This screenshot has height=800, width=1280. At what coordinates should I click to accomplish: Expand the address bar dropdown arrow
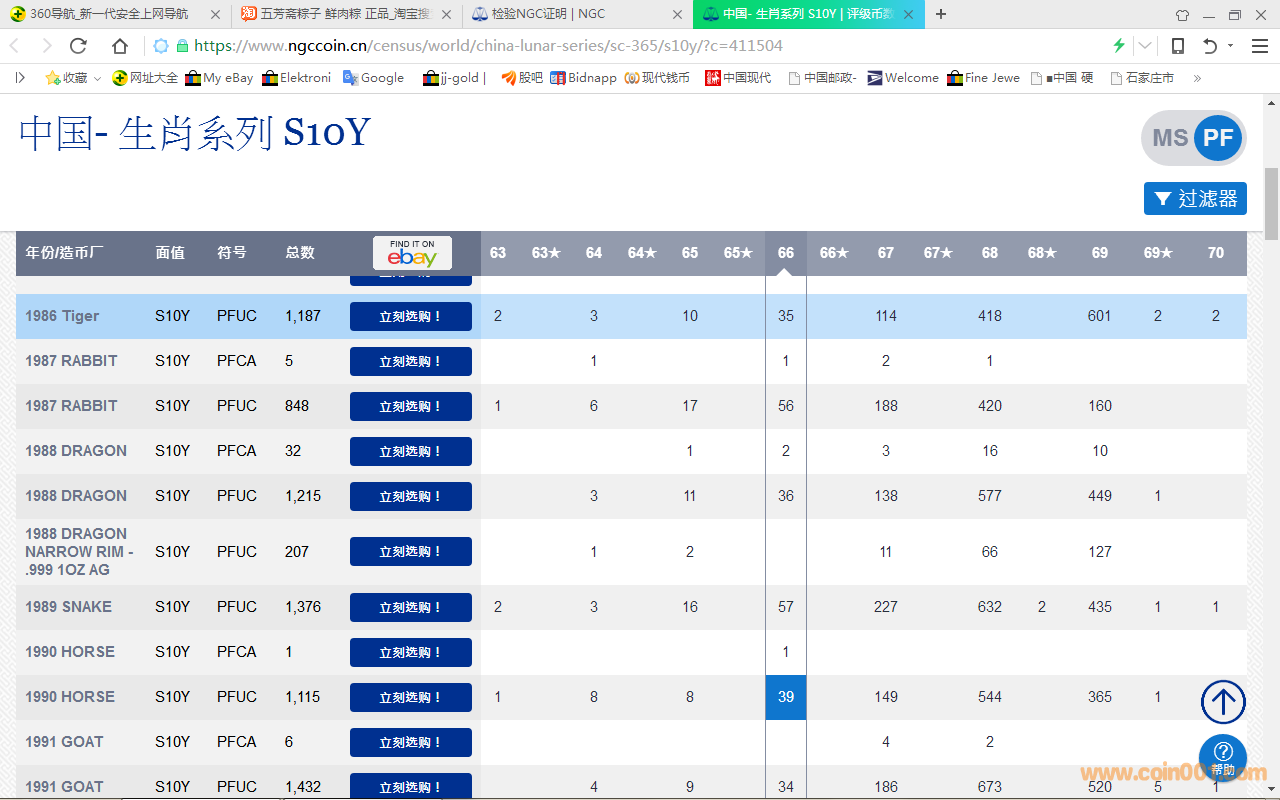[1145, 46]
